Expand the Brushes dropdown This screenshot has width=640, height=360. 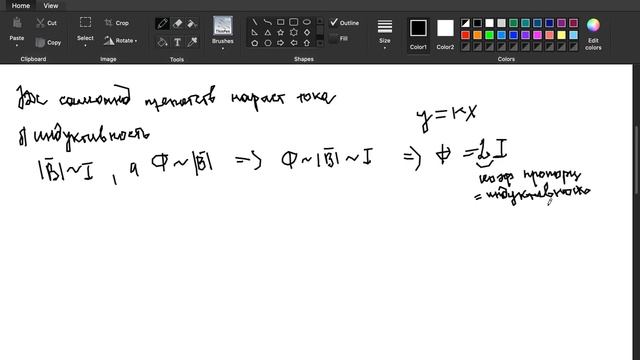223,48
